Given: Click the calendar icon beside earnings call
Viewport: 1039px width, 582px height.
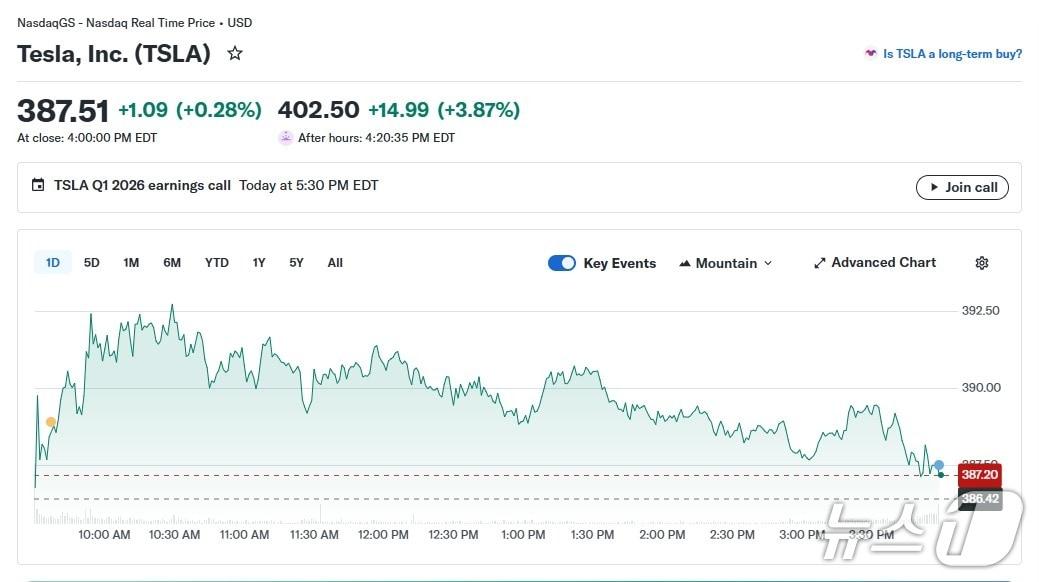Looking at the screenshot, I should pos(38,185).
